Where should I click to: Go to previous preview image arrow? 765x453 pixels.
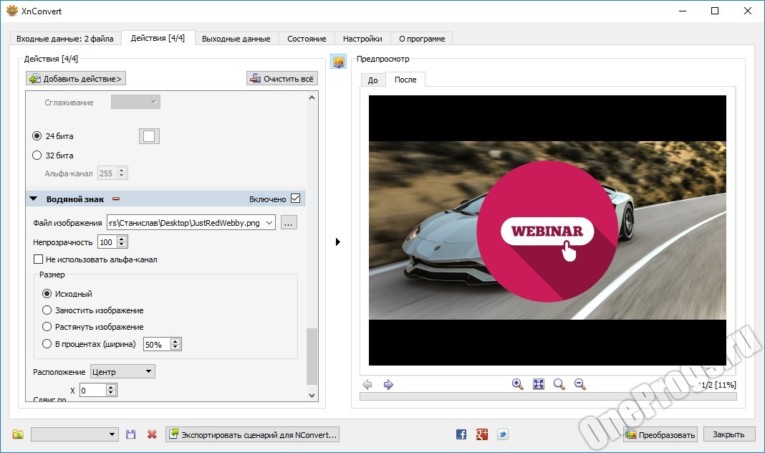(x=367, y=385)
